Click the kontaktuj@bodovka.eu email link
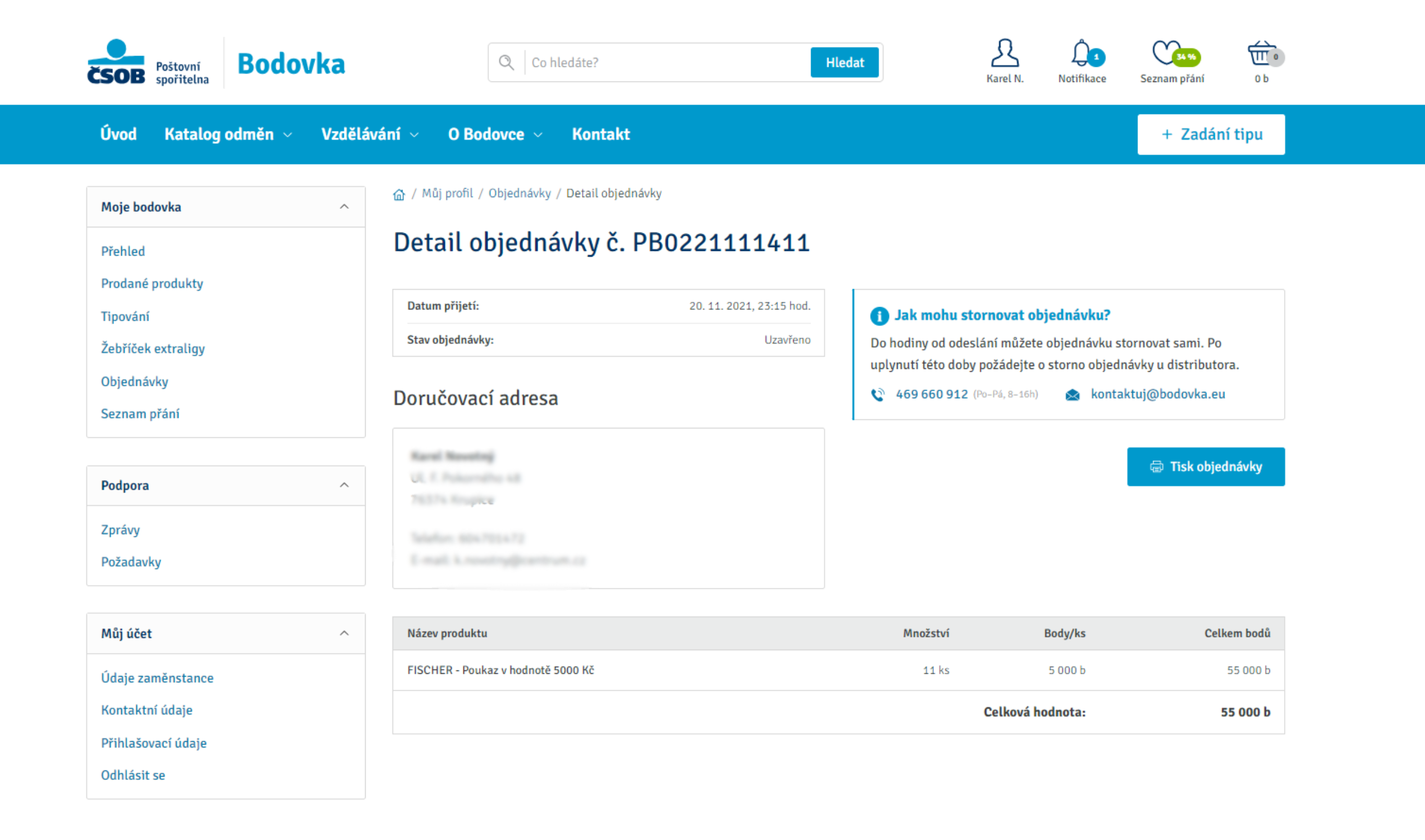 pos(1158,395)
